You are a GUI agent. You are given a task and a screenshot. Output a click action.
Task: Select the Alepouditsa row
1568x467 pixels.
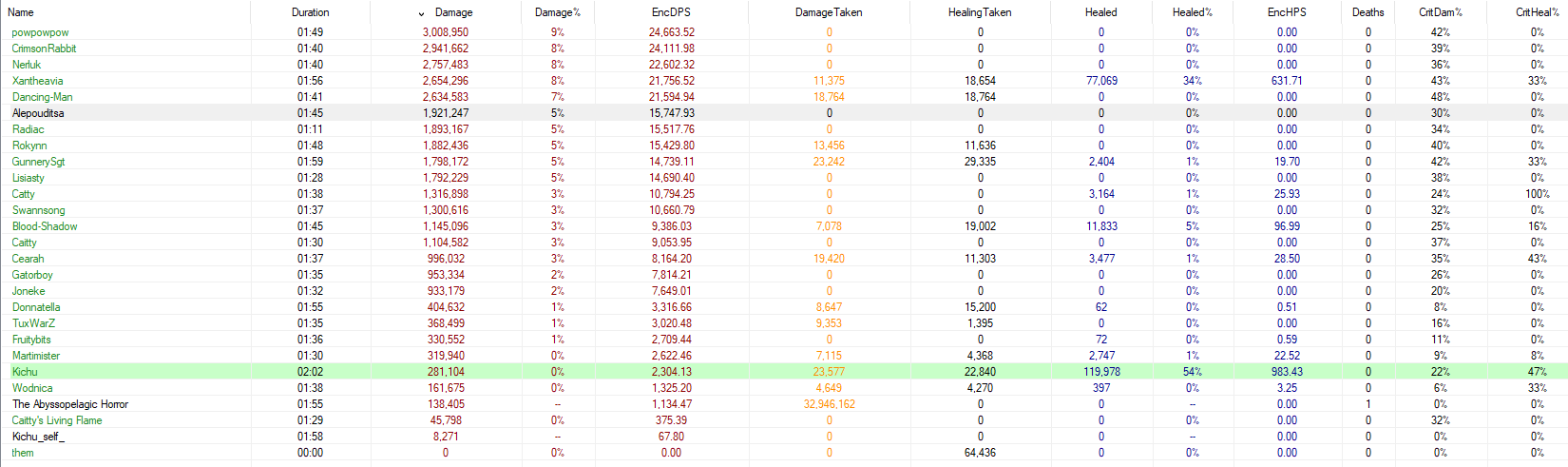pos(38,113)
